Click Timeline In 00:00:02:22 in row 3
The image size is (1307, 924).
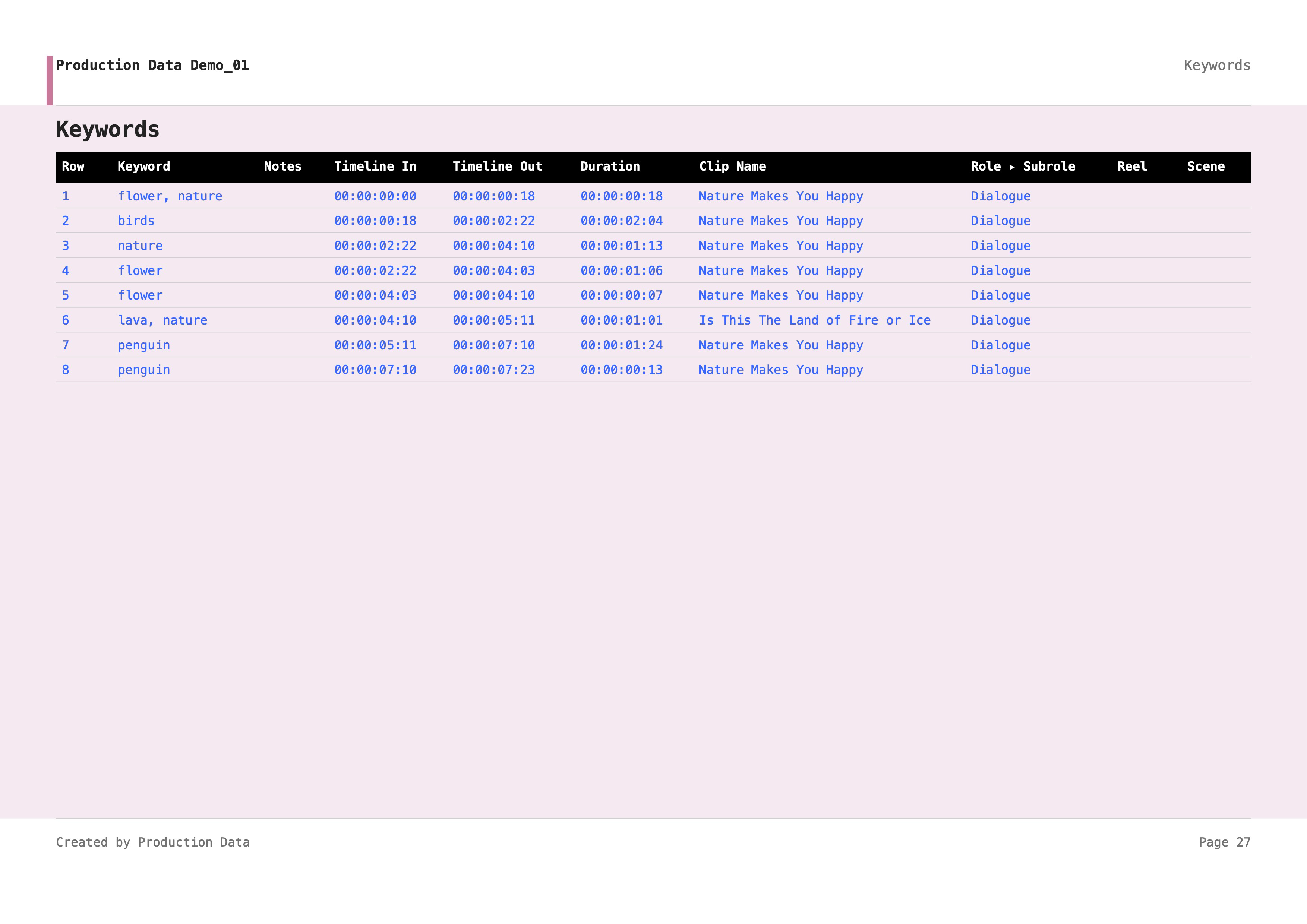click(375, 246)
